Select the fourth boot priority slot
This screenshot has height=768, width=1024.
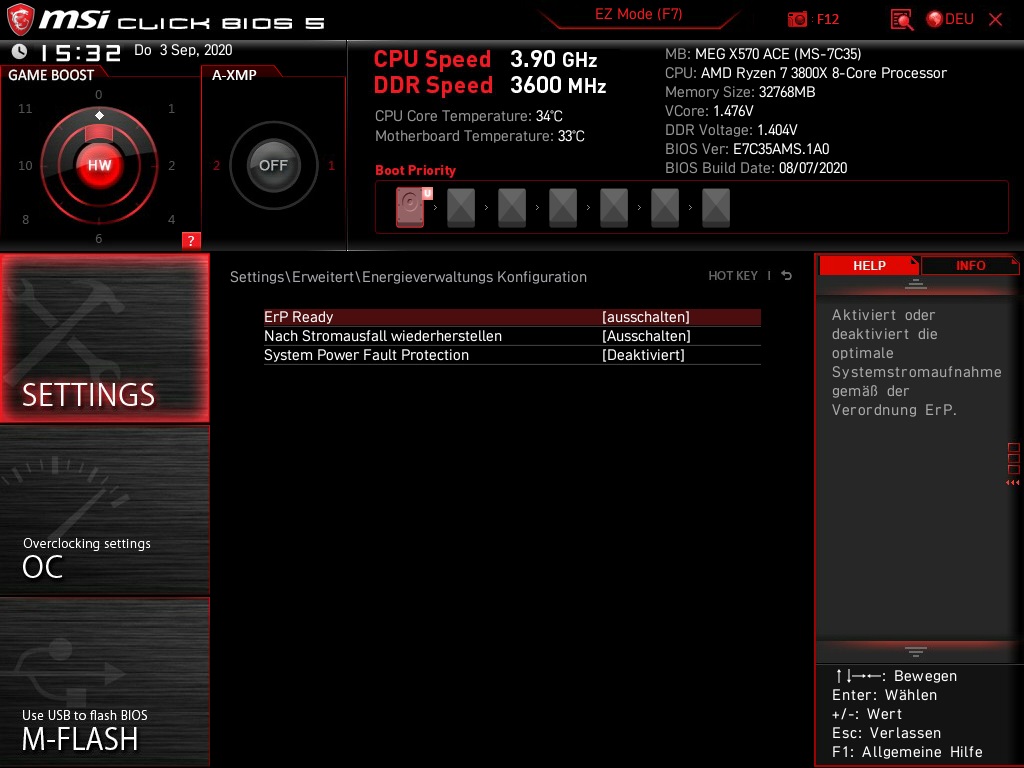tap(563, 208)
